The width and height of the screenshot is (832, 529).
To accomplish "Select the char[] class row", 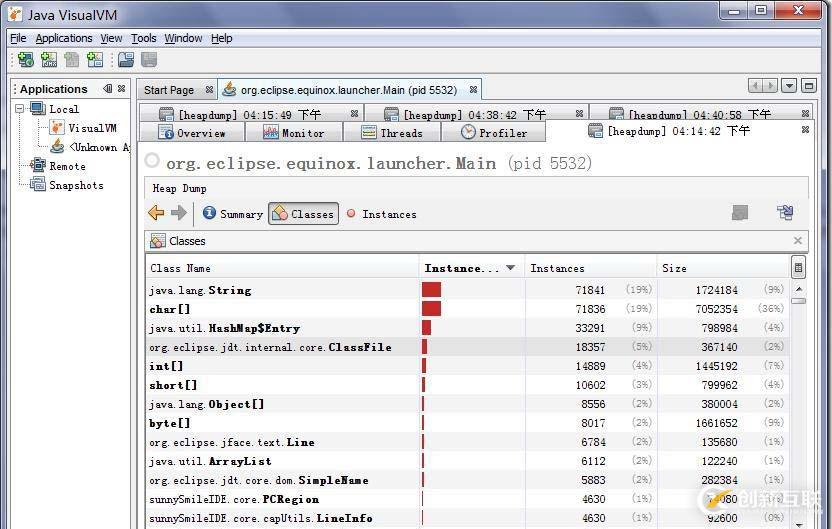I will (468, 309).
